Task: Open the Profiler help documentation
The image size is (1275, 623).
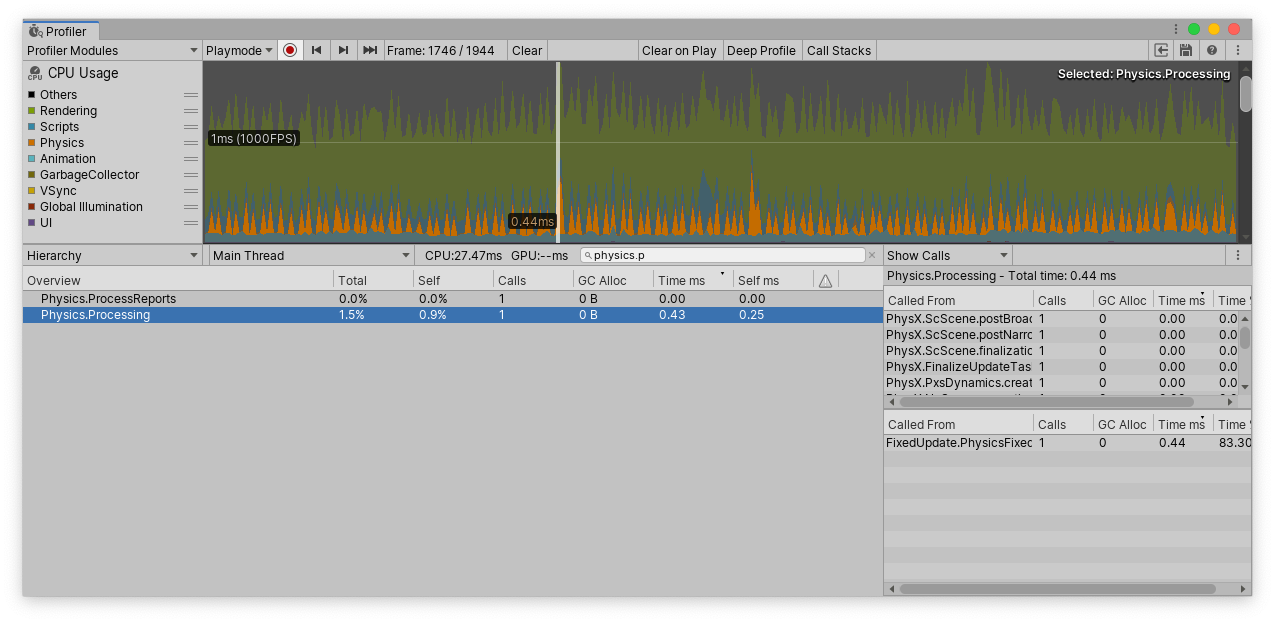Action: coord(1211,50)
